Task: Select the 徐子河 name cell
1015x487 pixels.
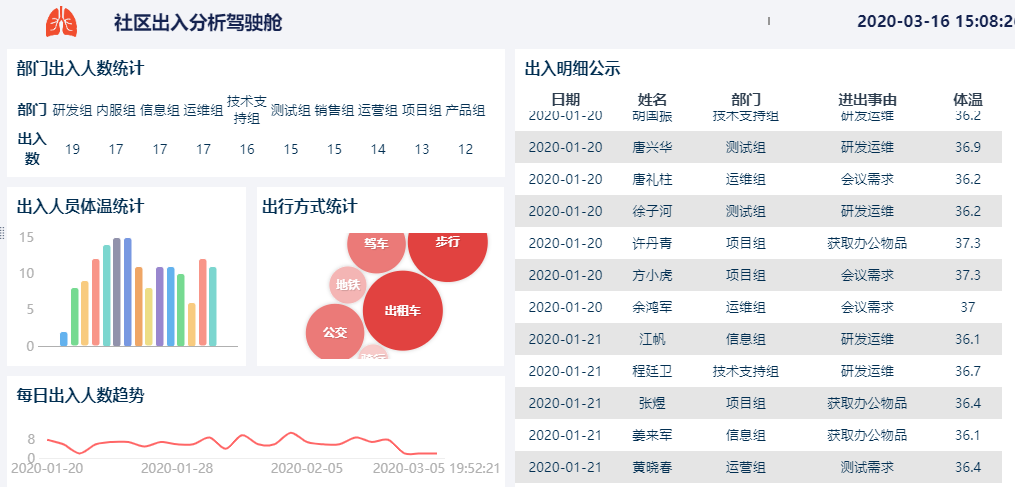Action: [652, 211]
